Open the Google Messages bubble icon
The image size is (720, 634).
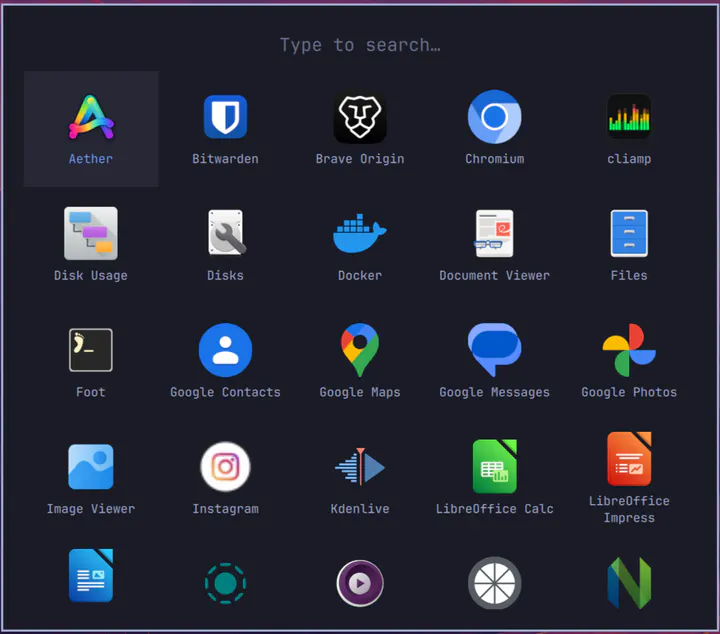coord(495,350)
